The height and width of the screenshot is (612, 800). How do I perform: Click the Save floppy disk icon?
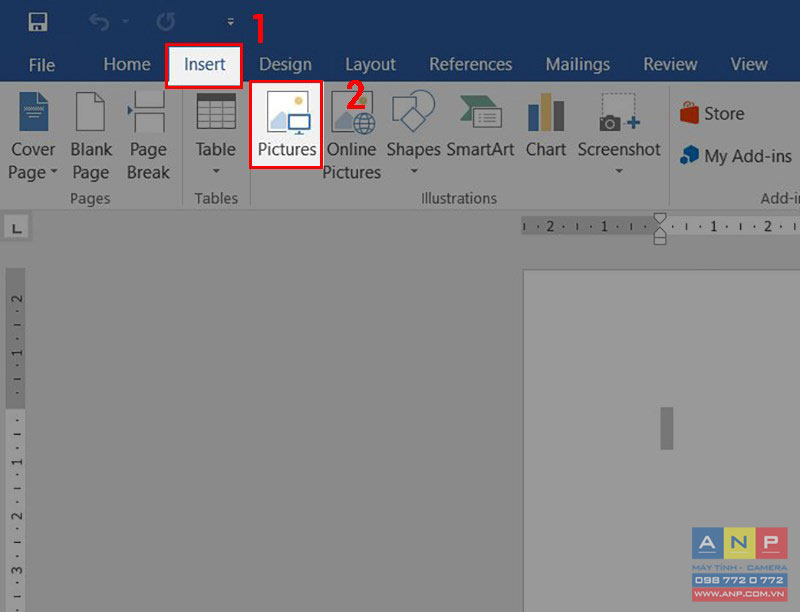tap(38, 22)
